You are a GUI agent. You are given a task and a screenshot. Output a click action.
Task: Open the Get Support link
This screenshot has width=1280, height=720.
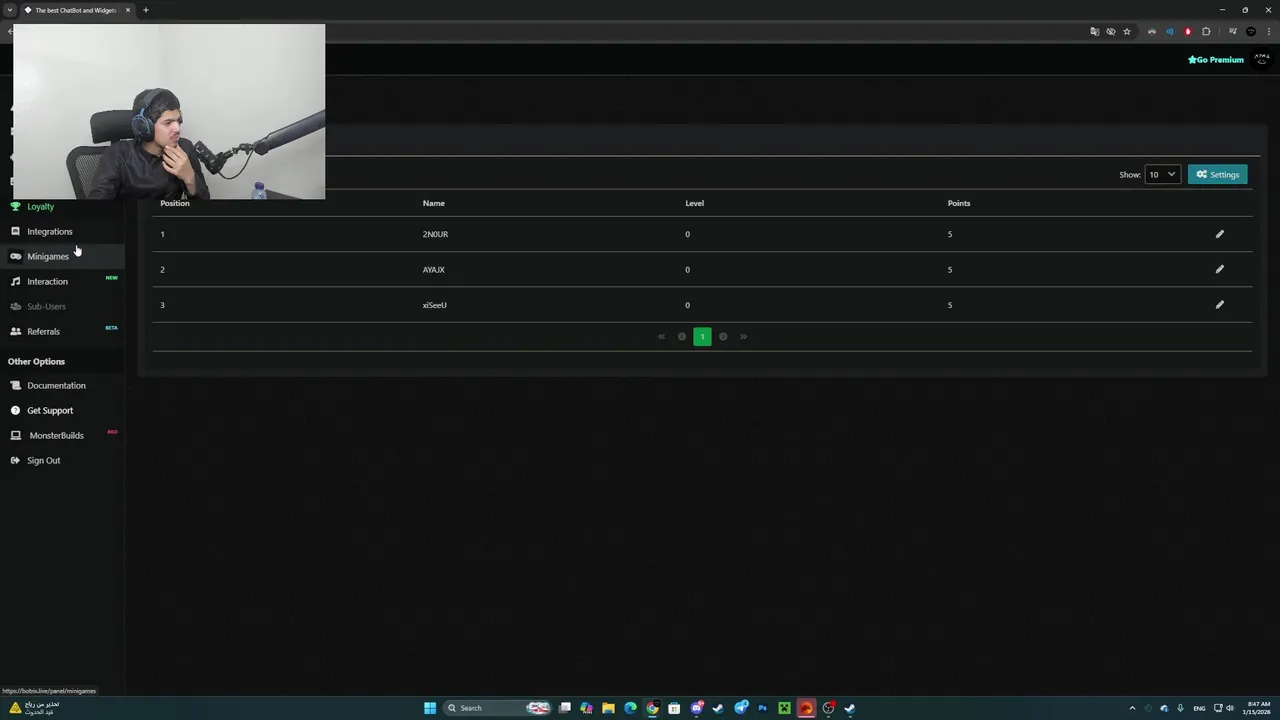[50, 410]
